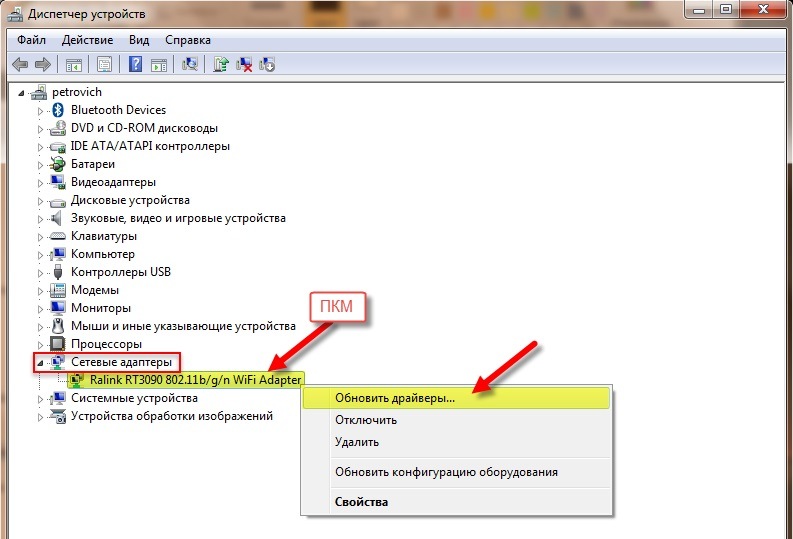Select the petrovich label
The width and height of the screenshot is (793, 539).
pyautogui.click(x=77, y=92)
